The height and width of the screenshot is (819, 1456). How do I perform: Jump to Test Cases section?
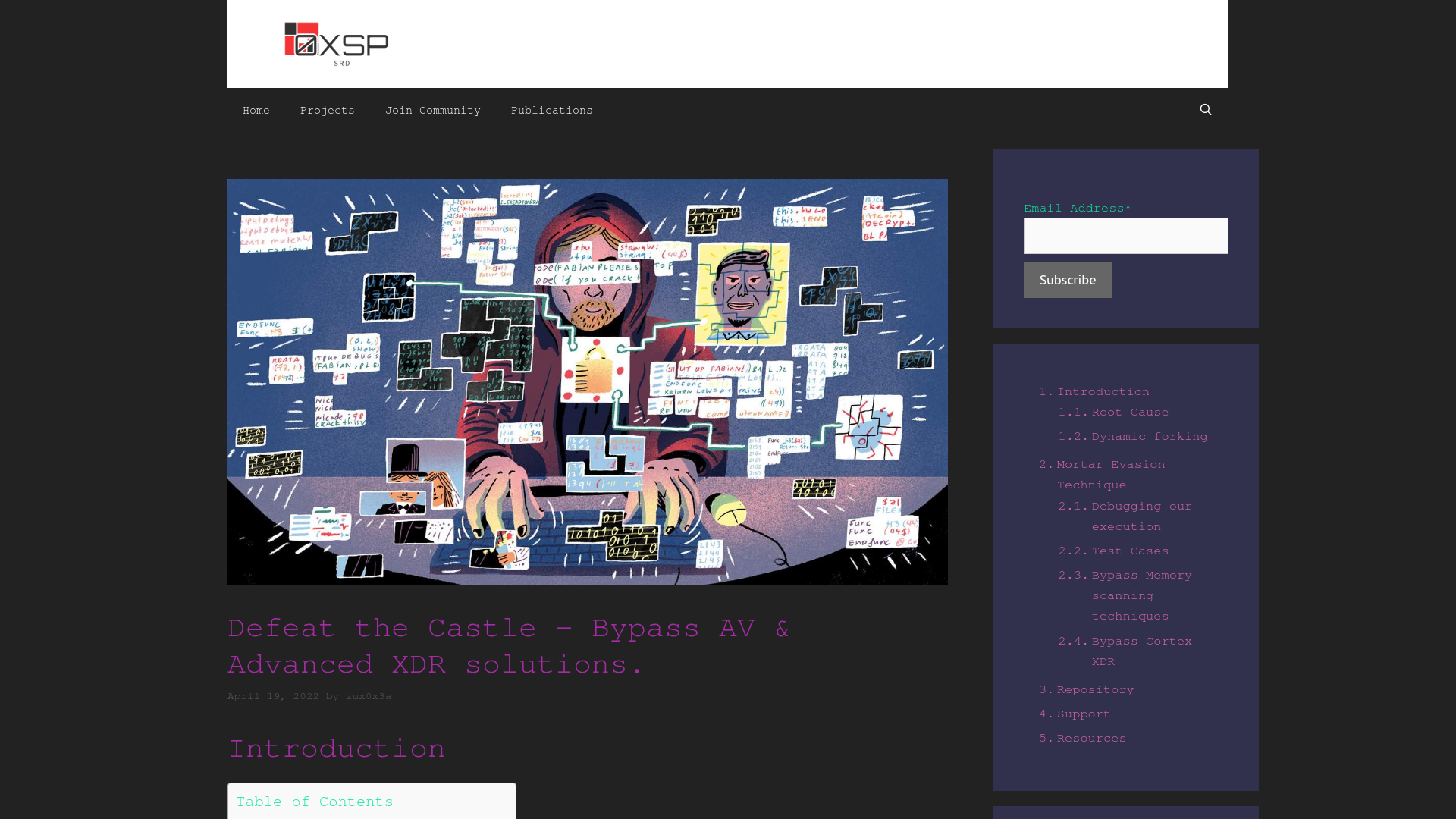[x=1130, y=551]
